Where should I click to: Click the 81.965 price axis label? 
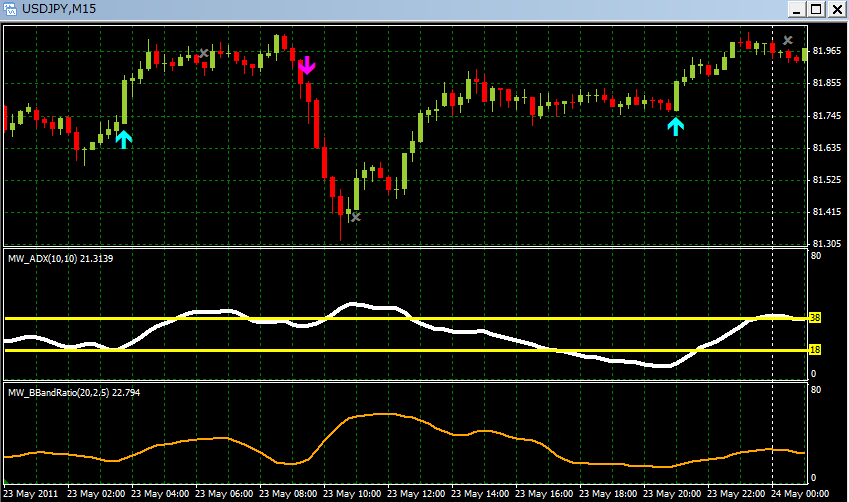pyautogui.click(x=826, y=51)
